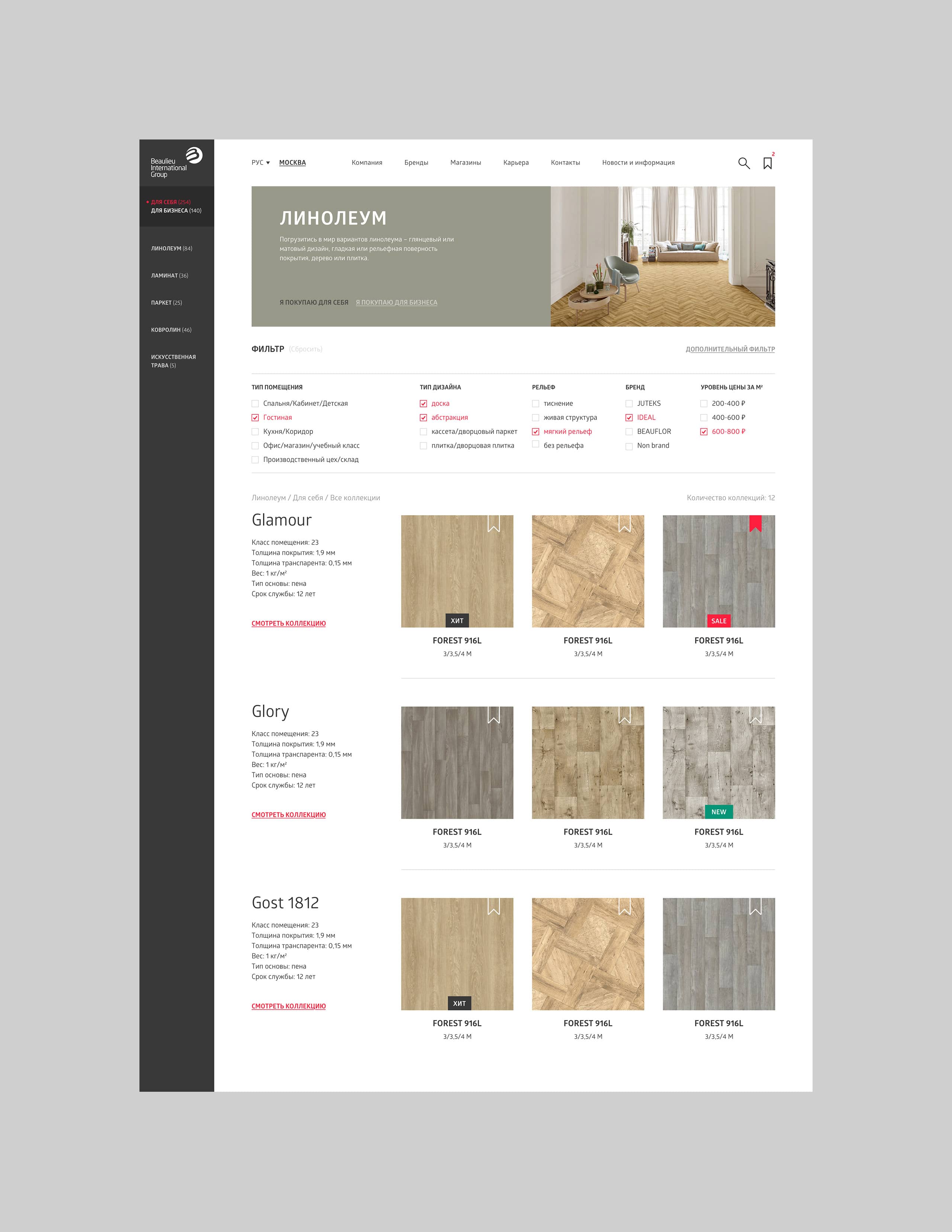Expand ДОПОЛНИТЕЛЬНЫЙ ФИЛЬТР section
Viewport: 952px width, 1232px height.
tap(730, 349)
